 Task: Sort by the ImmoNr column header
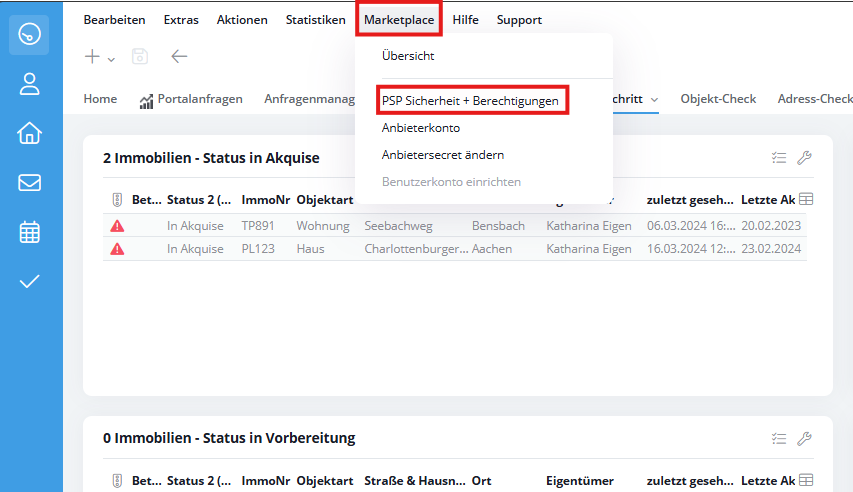[x=265, y=200]
